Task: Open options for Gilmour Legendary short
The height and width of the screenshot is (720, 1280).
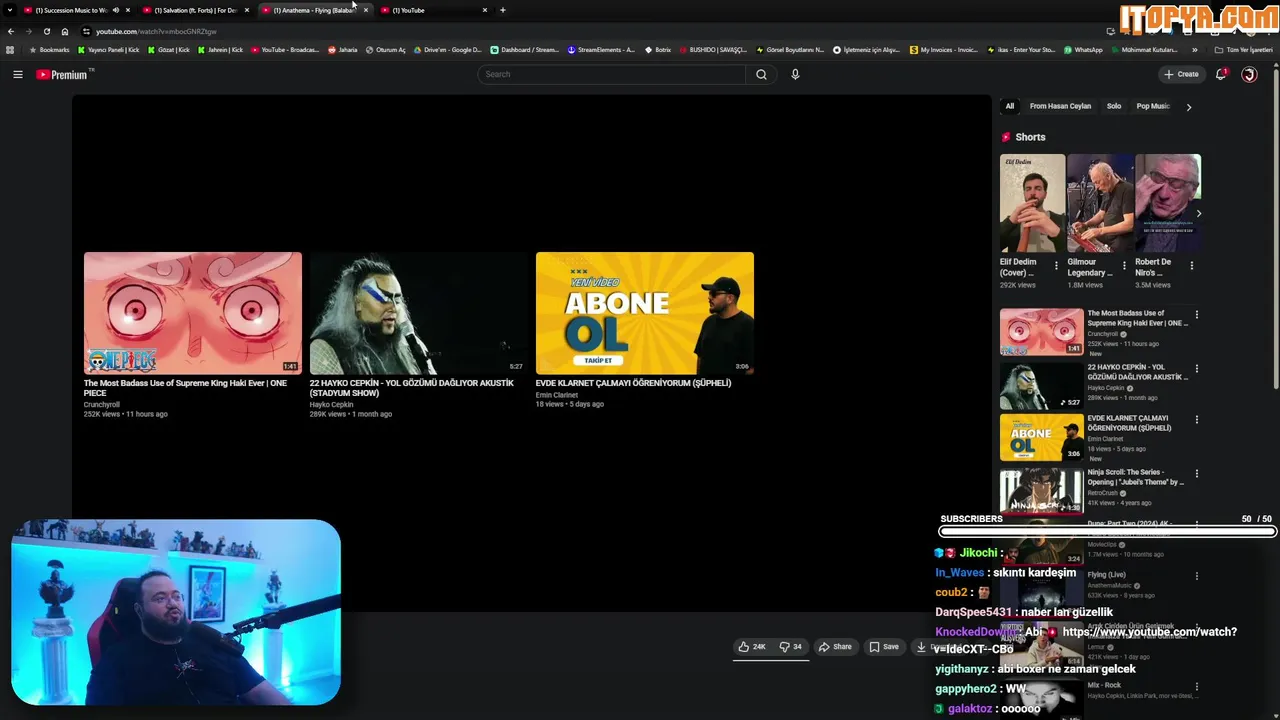Action: point(1124,266)
